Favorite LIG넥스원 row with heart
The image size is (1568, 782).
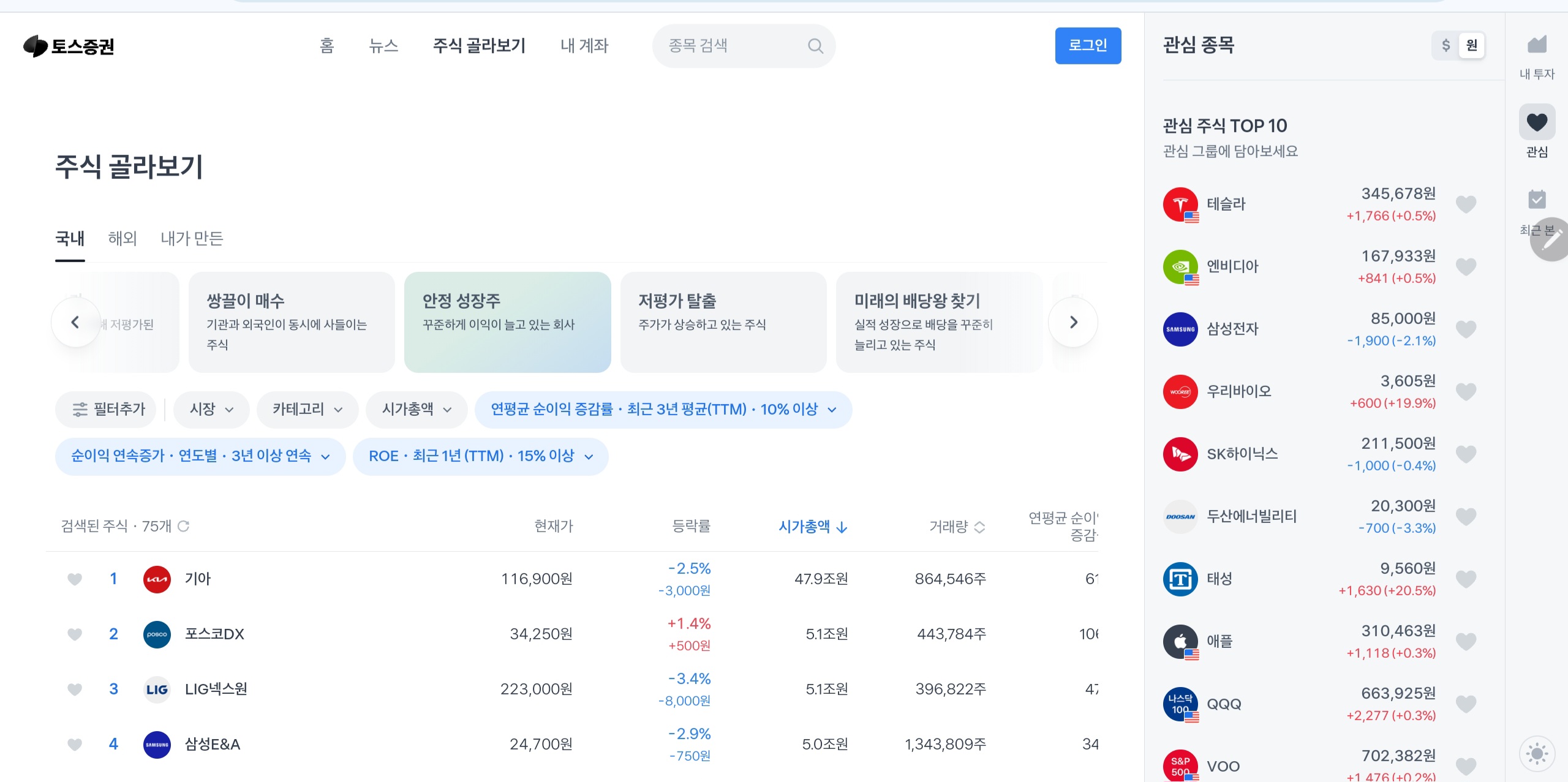(x=75, y=690)
